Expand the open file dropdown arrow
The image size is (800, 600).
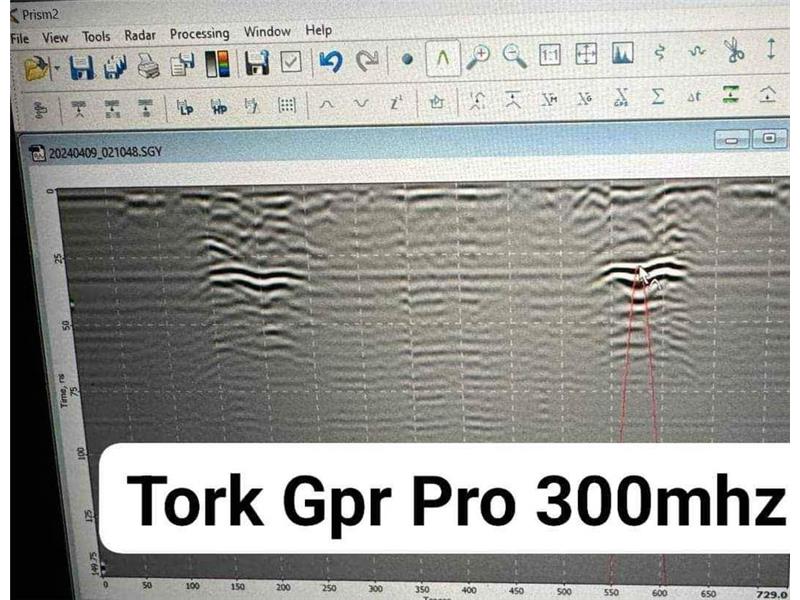(x=57, y=68)
